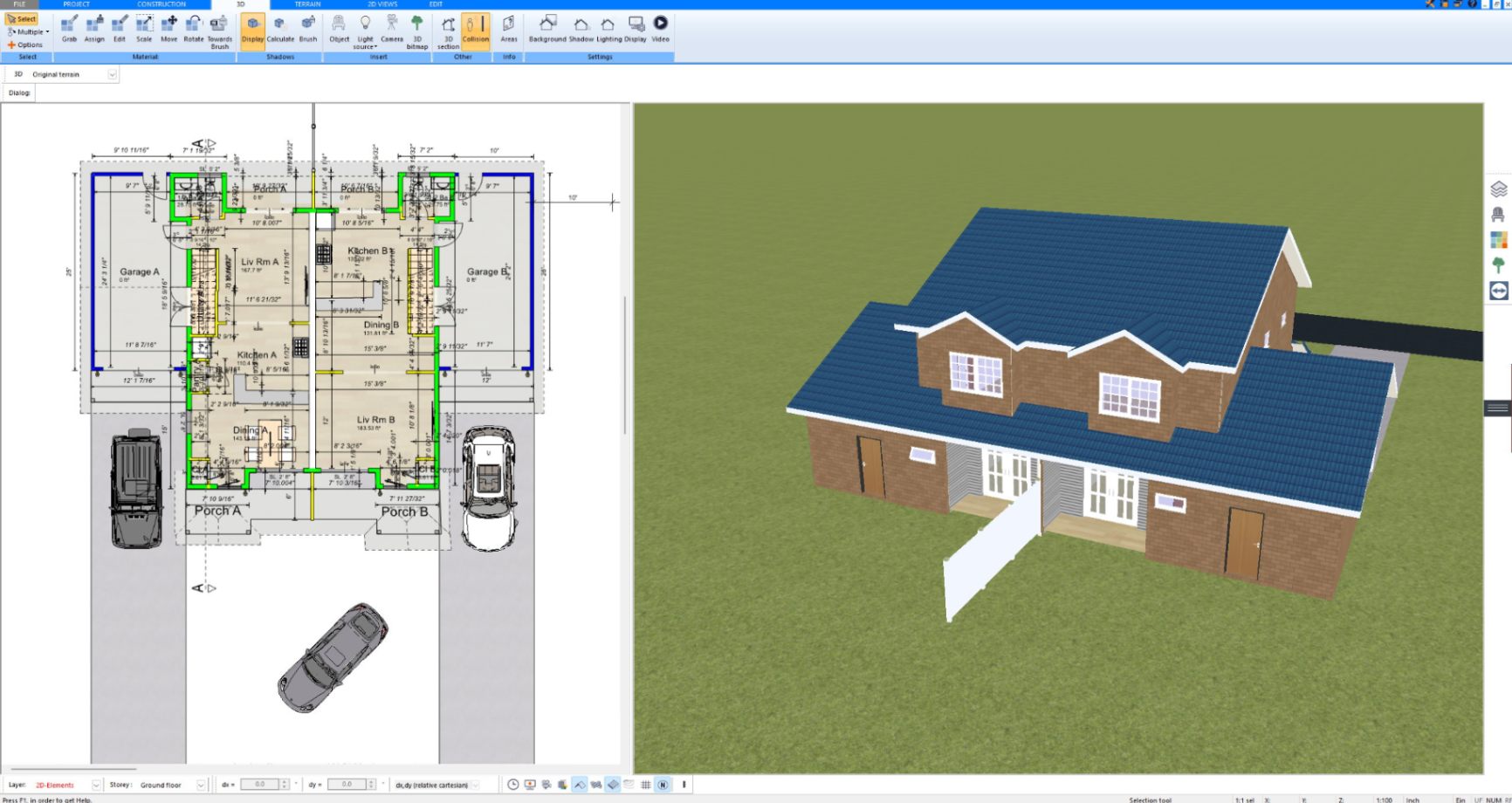Image resolution: width=1512 pixels, height=803 pixels.
Task: Select the Grab material tool
Action: coord(69,28)
